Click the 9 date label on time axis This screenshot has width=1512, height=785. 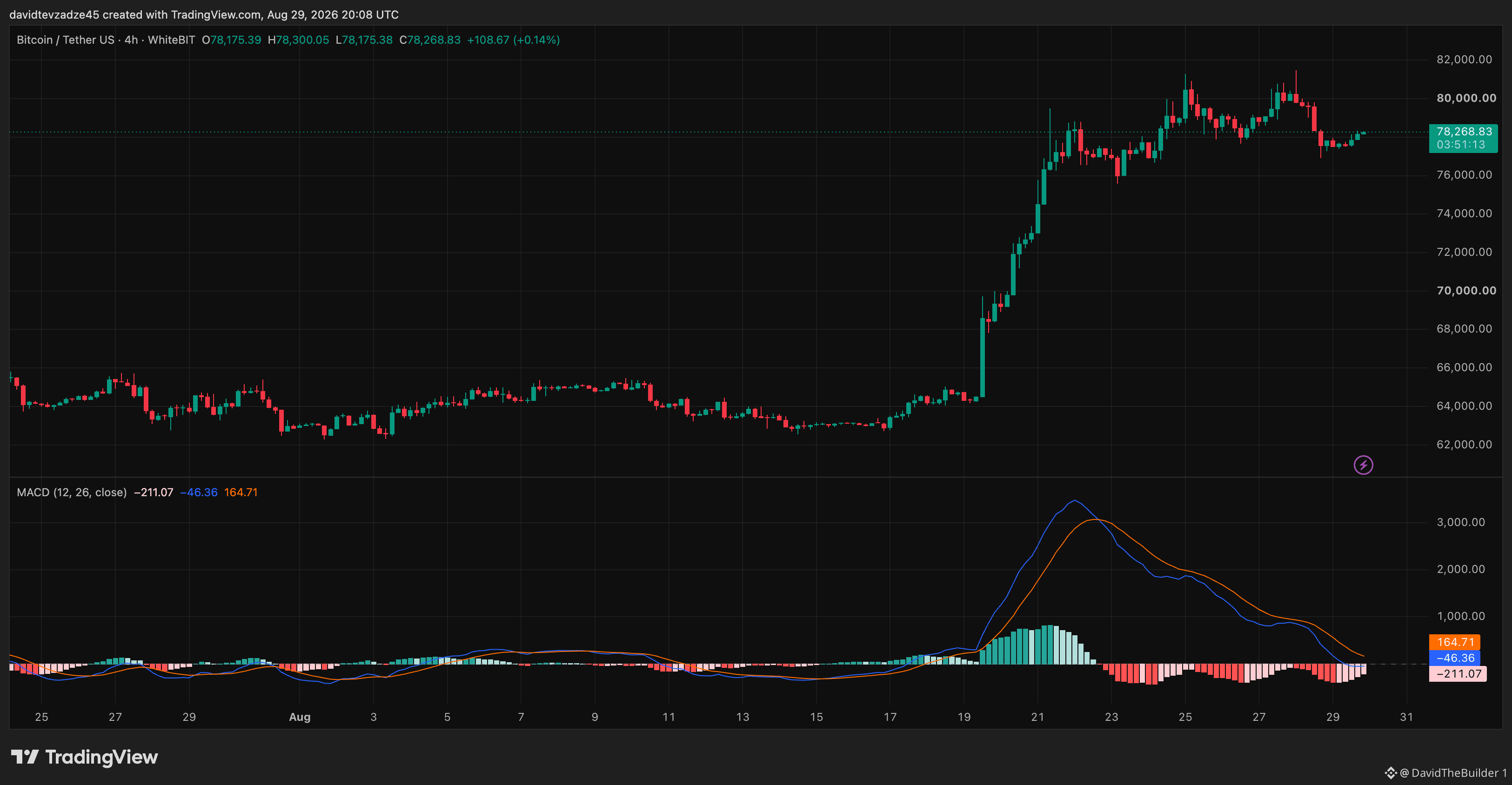(595, 717)
